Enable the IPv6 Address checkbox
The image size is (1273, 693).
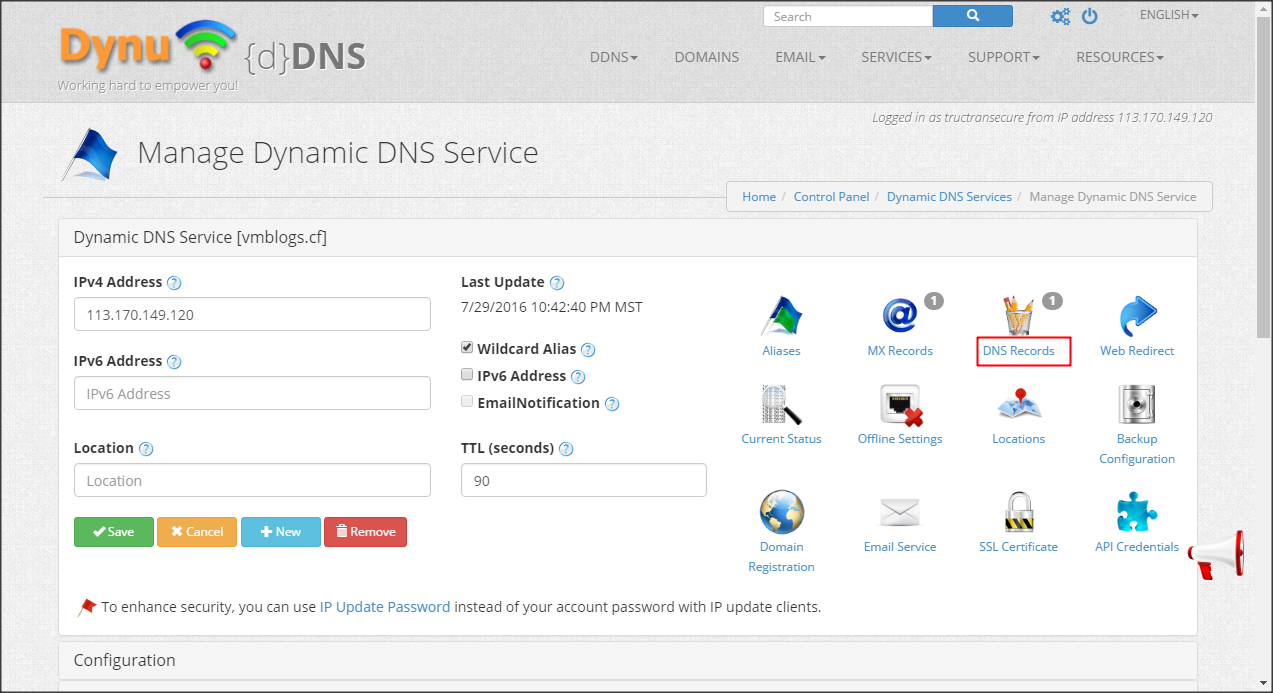point(467,375)
